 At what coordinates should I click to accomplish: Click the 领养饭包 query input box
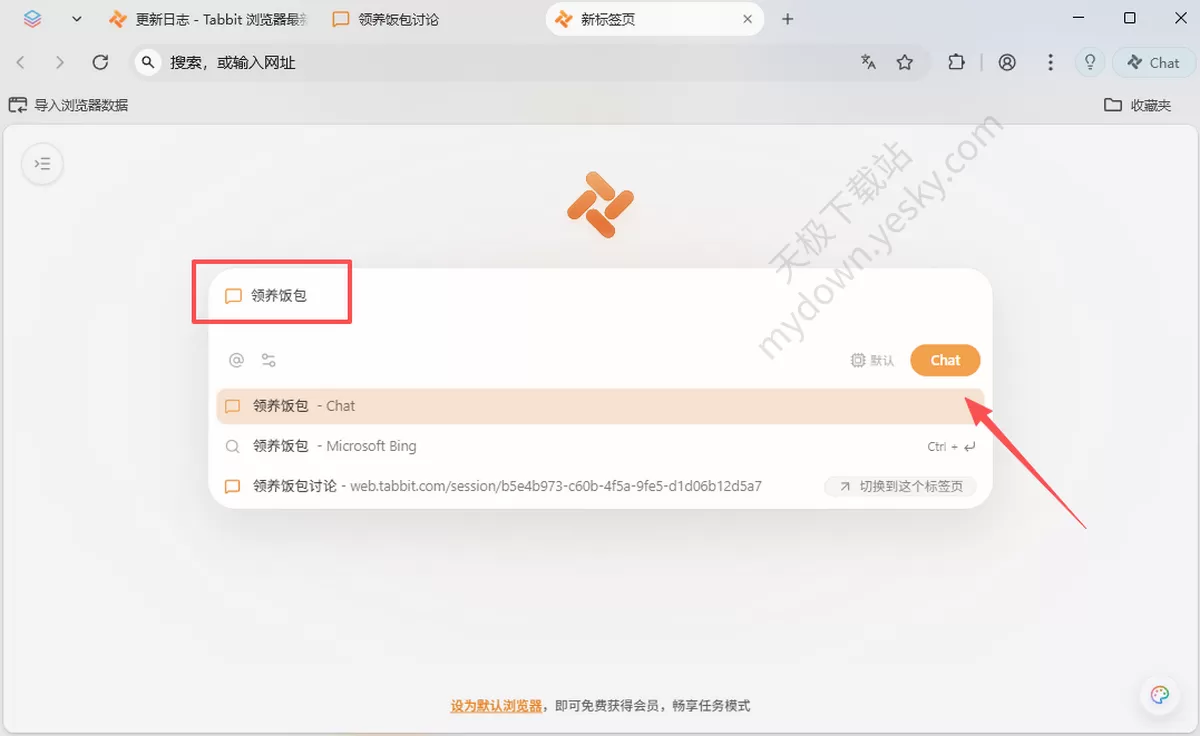[600, 296]
